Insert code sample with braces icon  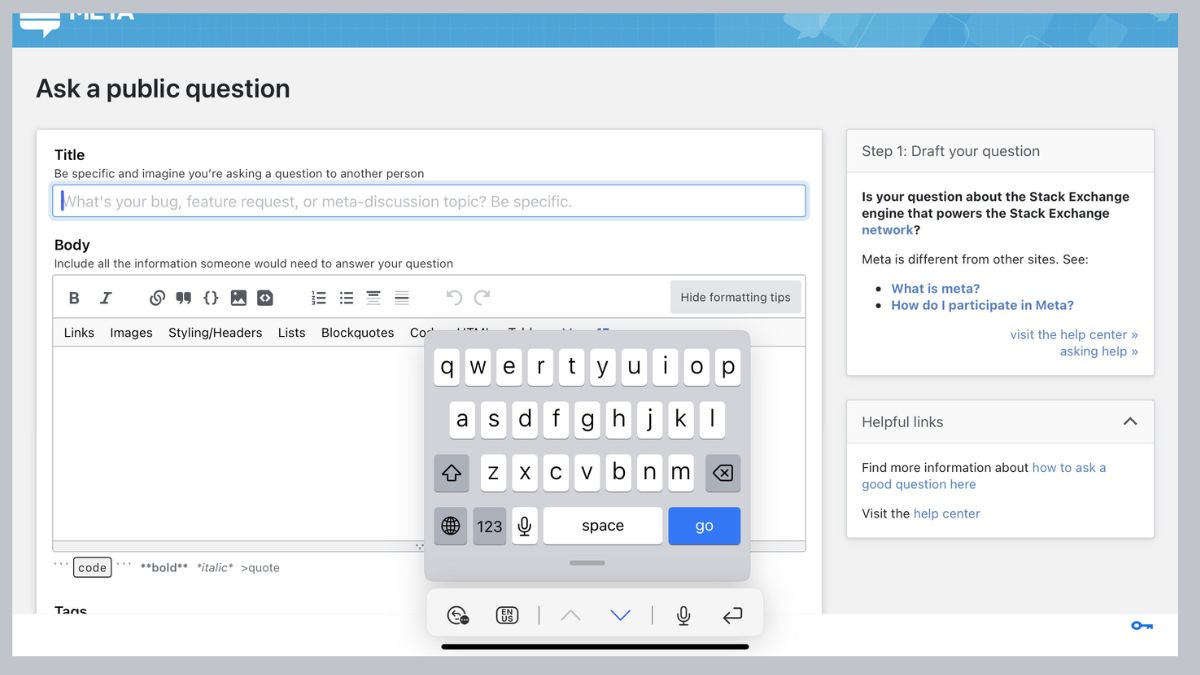click(211, 298)
